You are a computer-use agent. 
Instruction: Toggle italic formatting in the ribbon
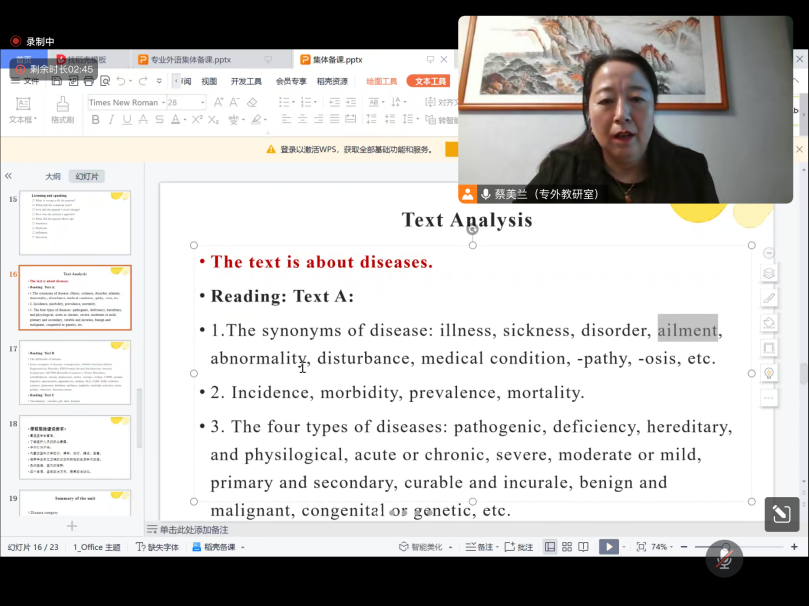click(111, 120)
